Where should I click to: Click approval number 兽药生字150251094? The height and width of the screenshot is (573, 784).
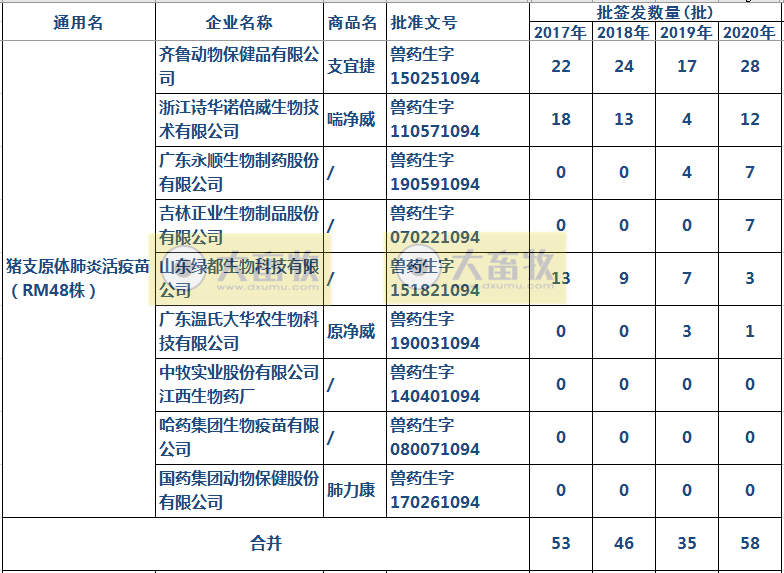pyautogui.click(x=435, y=66)
